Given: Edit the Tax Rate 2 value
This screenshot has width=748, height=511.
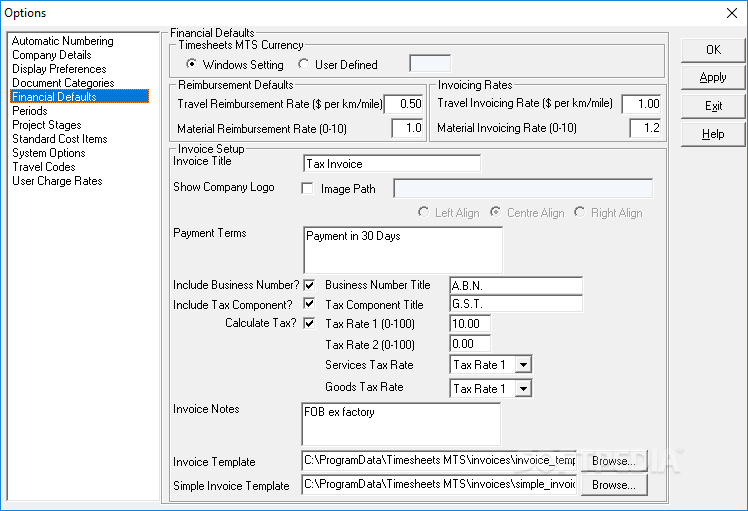Looking at the screenshot, I should pos(470,344).
